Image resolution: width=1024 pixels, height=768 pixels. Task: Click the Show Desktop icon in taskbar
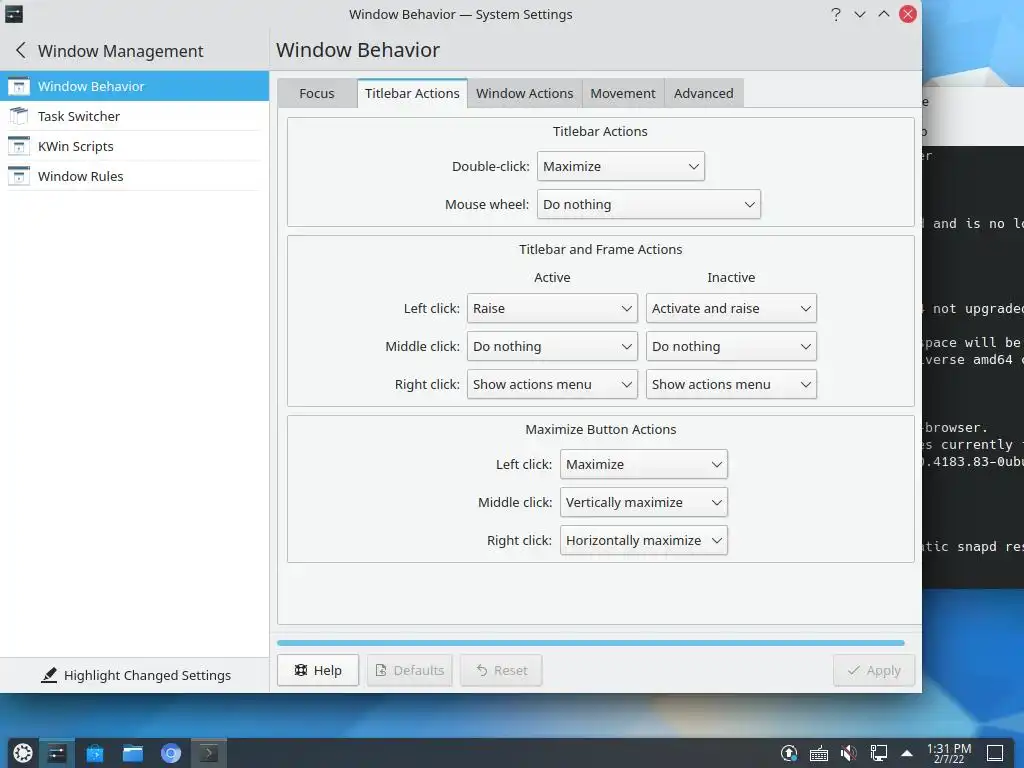coord(995,754)
